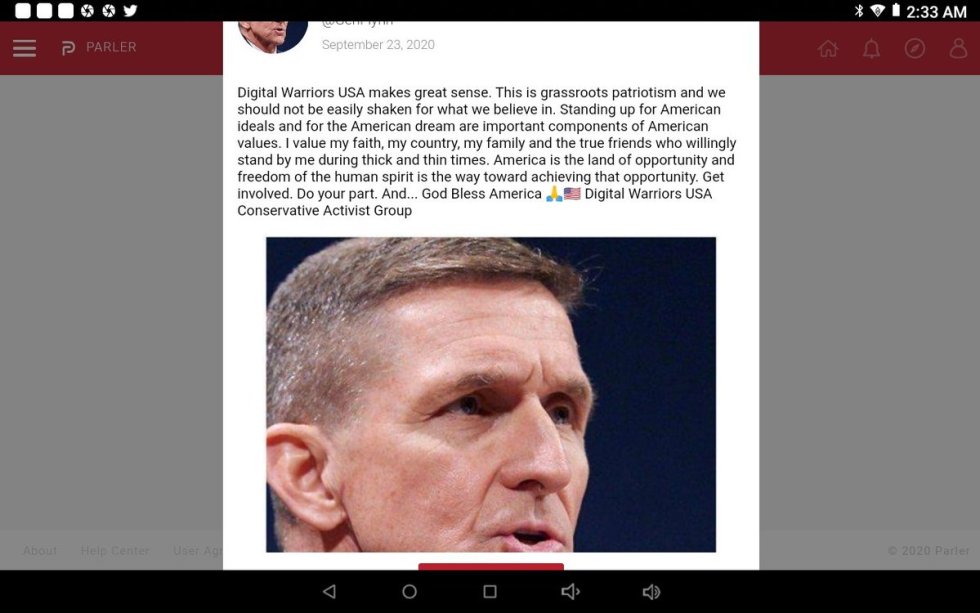The image size is (980, 613).
Task: Open the About footer link
Action: pos(40,551)
